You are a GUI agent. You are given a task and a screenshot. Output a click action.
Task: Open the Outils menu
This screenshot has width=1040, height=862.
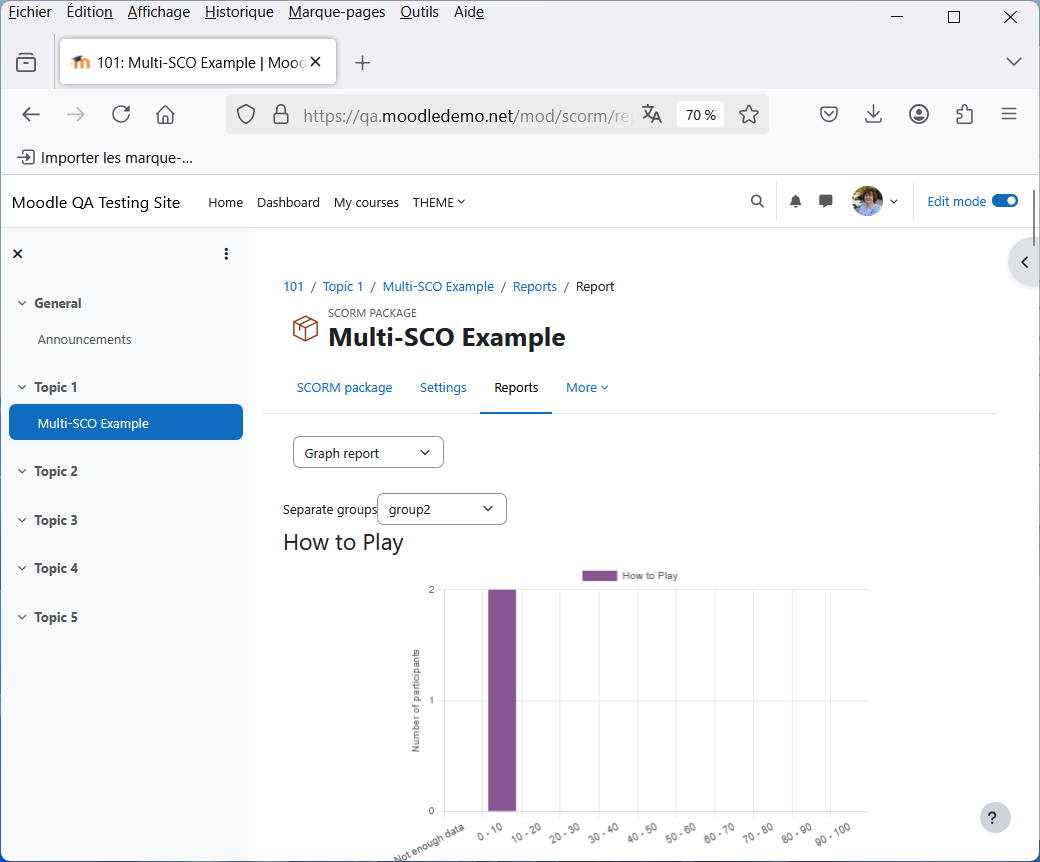tap(419, 12)
